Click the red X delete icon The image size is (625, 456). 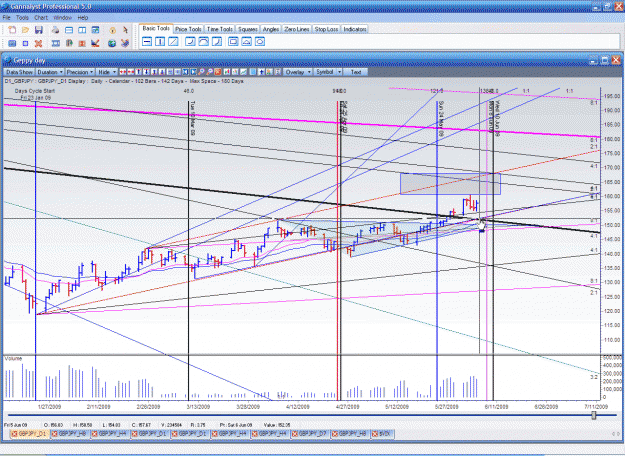coord(38,43)
